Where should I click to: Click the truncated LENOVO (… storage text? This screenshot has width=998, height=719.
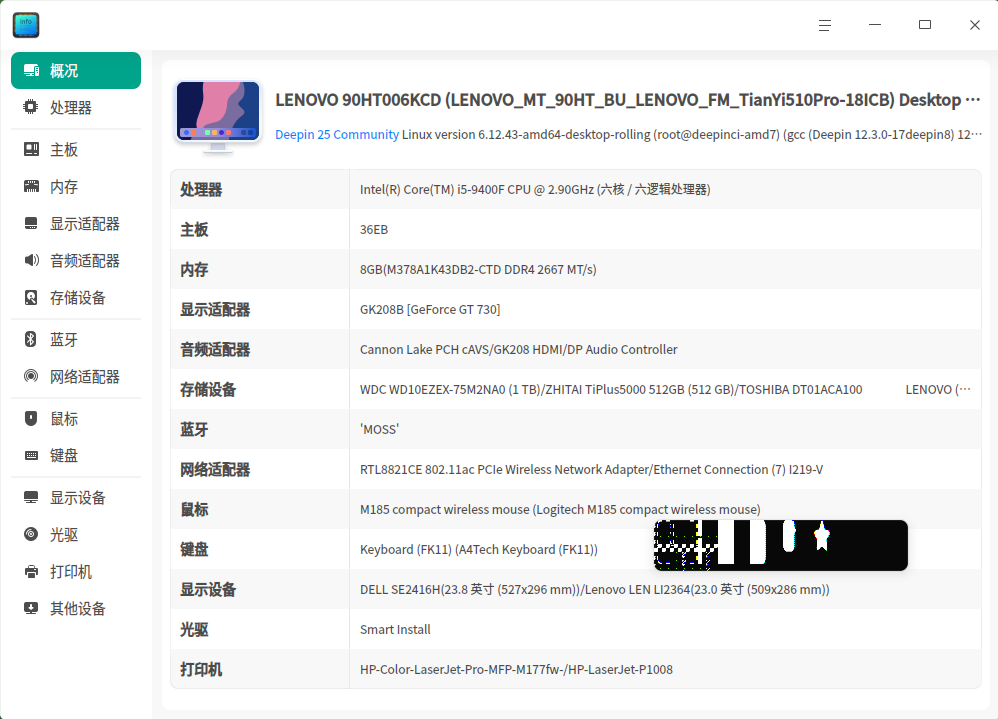click(x=938, y=389)
